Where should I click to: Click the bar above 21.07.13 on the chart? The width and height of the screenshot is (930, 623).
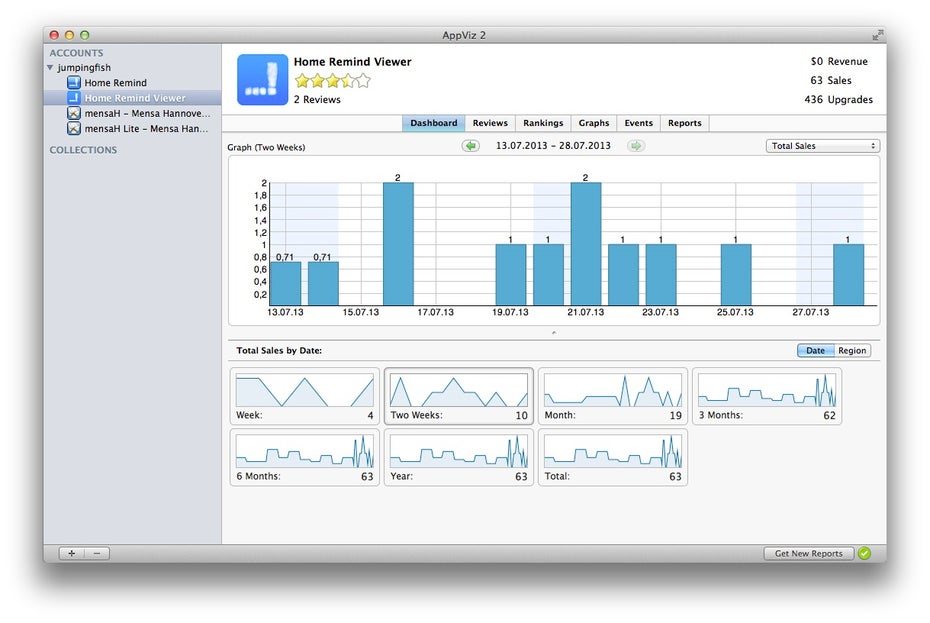[585, 244]
